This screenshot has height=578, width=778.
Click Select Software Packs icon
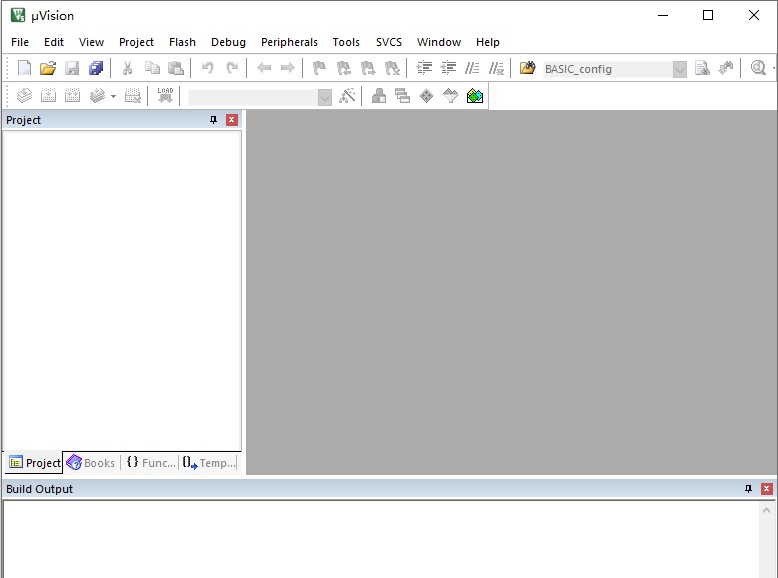tap(451, 95)
